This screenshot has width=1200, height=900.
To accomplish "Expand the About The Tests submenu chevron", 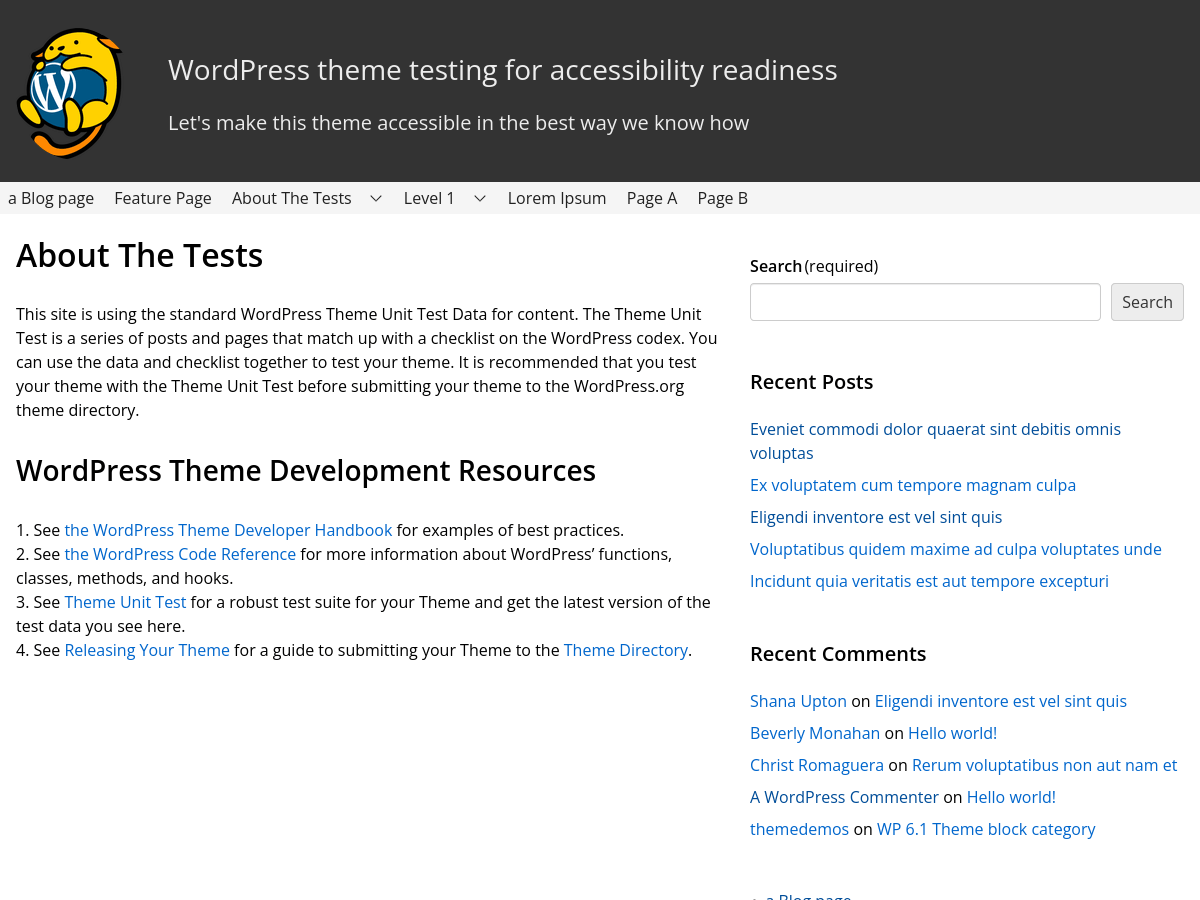I will point(376,198).
